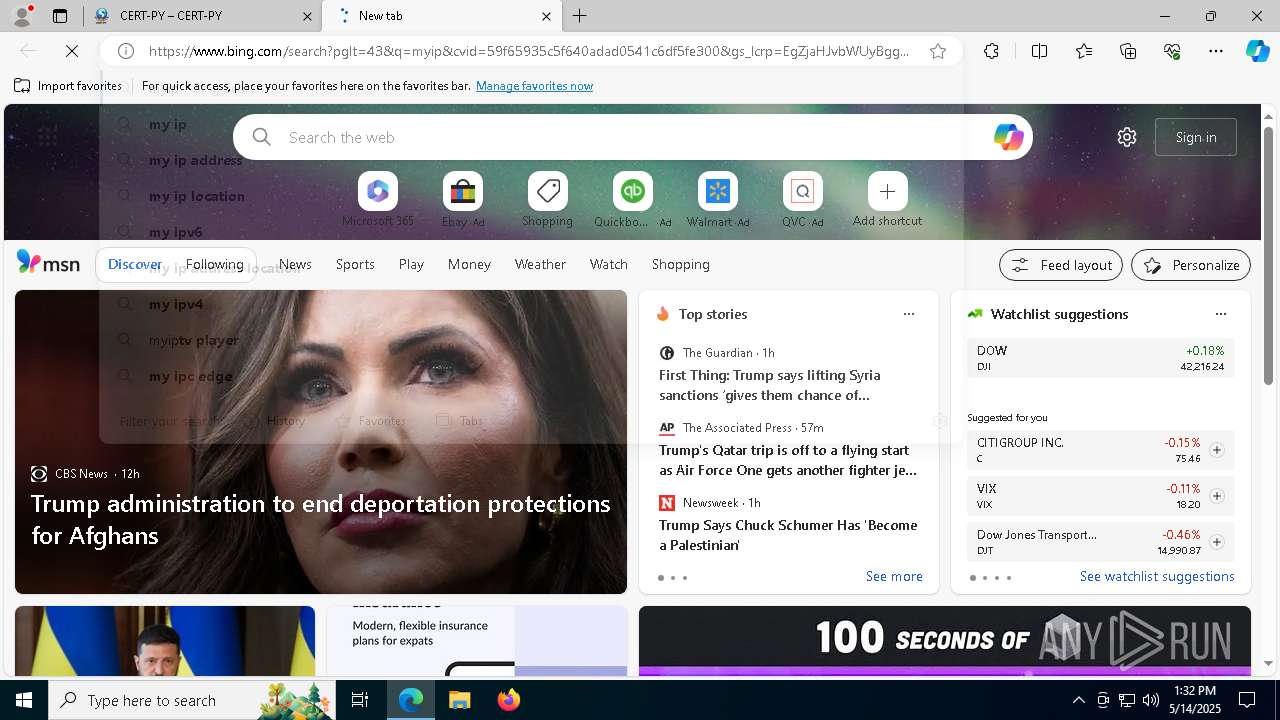Open Newsweek Chuck Schumer story
1280x720 pixels.
coord(788,535)
